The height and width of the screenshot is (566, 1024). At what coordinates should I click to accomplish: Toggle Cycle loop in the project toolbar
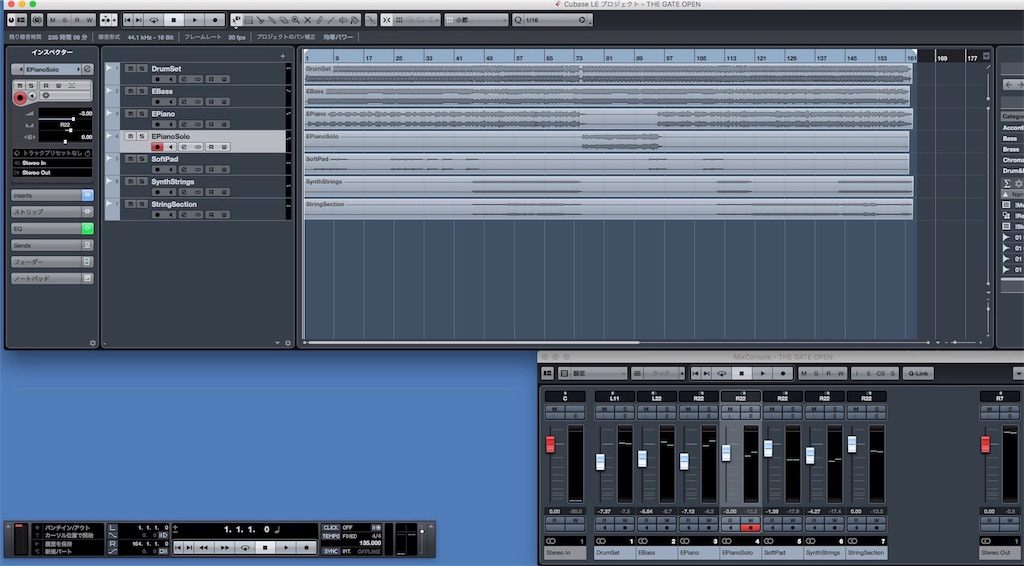pos(154,20)
